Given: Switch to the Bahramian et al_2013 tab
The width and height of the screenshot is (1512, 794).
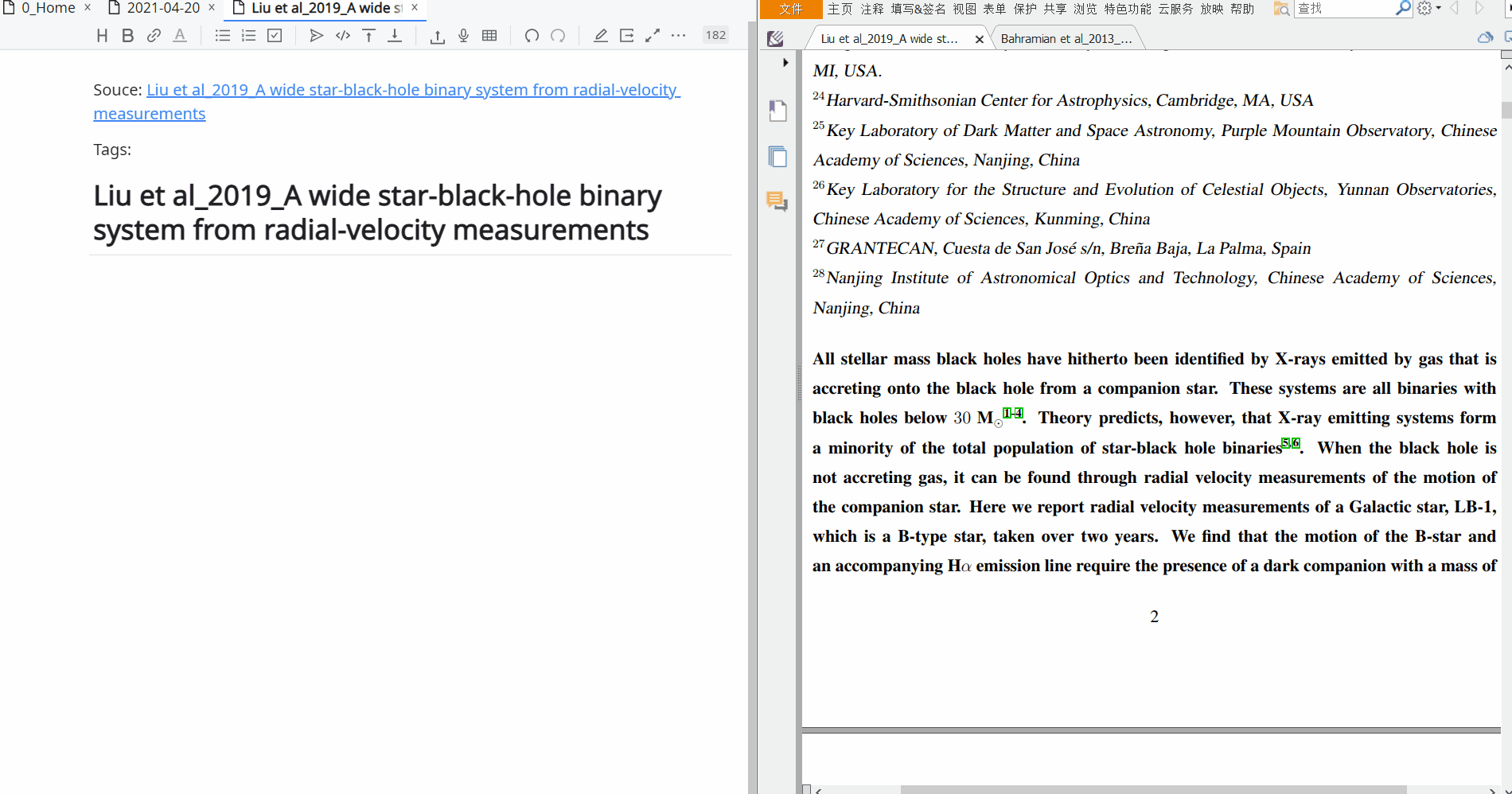Looking at the screenshot, I should tap(1065, 38).
